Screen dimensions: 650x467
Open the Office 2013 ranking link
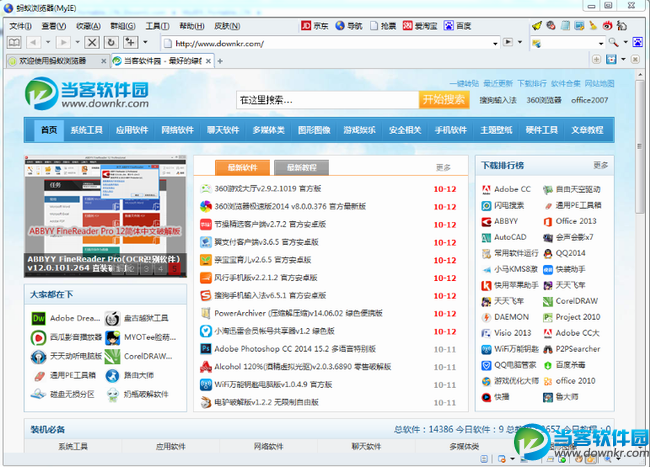point(576,221)
